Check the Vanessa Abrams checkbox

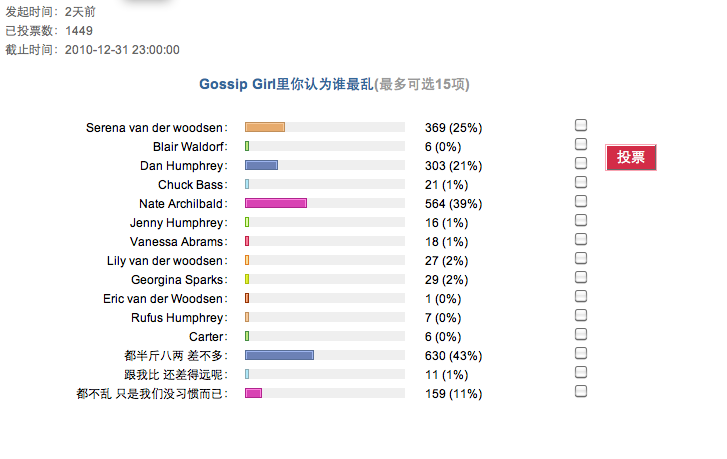coord(580,239)
